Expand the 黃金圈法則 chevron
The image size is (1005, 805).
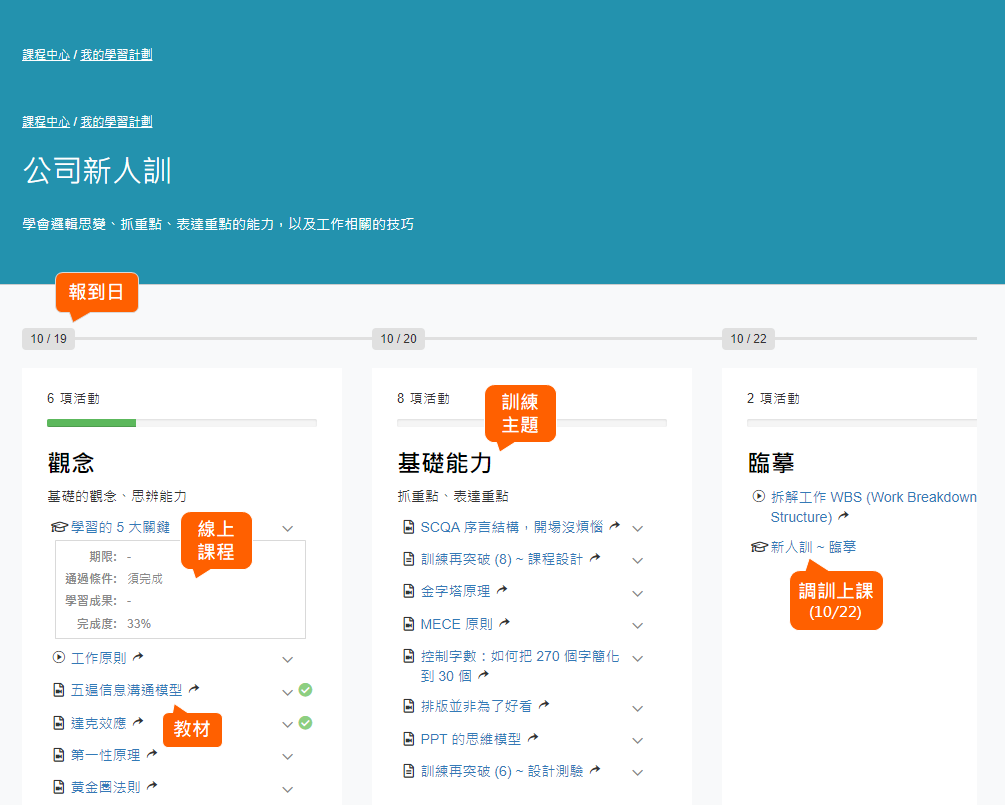click(x=287, y=788)
